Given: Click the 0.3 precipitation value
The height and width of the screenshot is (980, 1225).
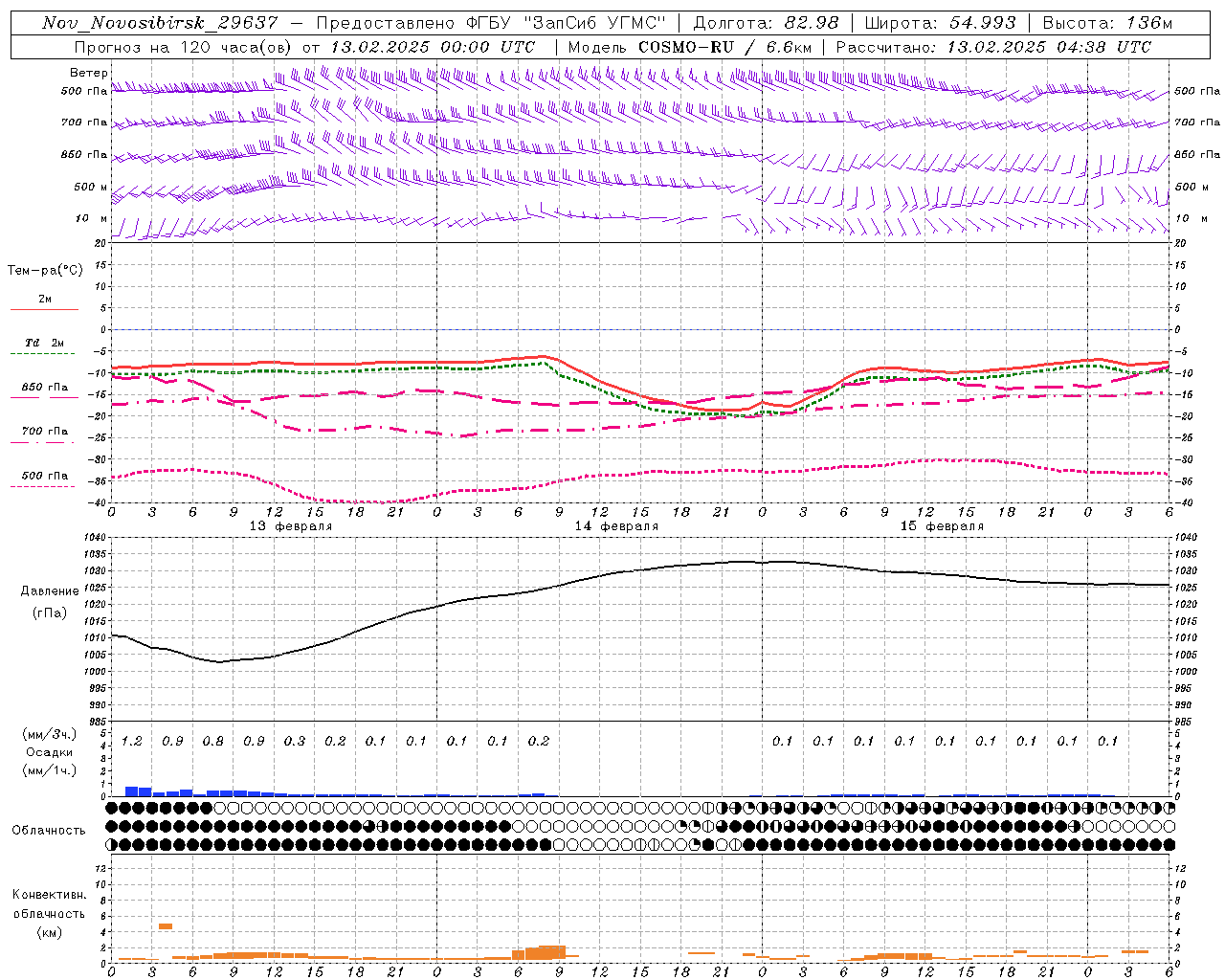Looking at the screenshot, I should coord(295,742).
